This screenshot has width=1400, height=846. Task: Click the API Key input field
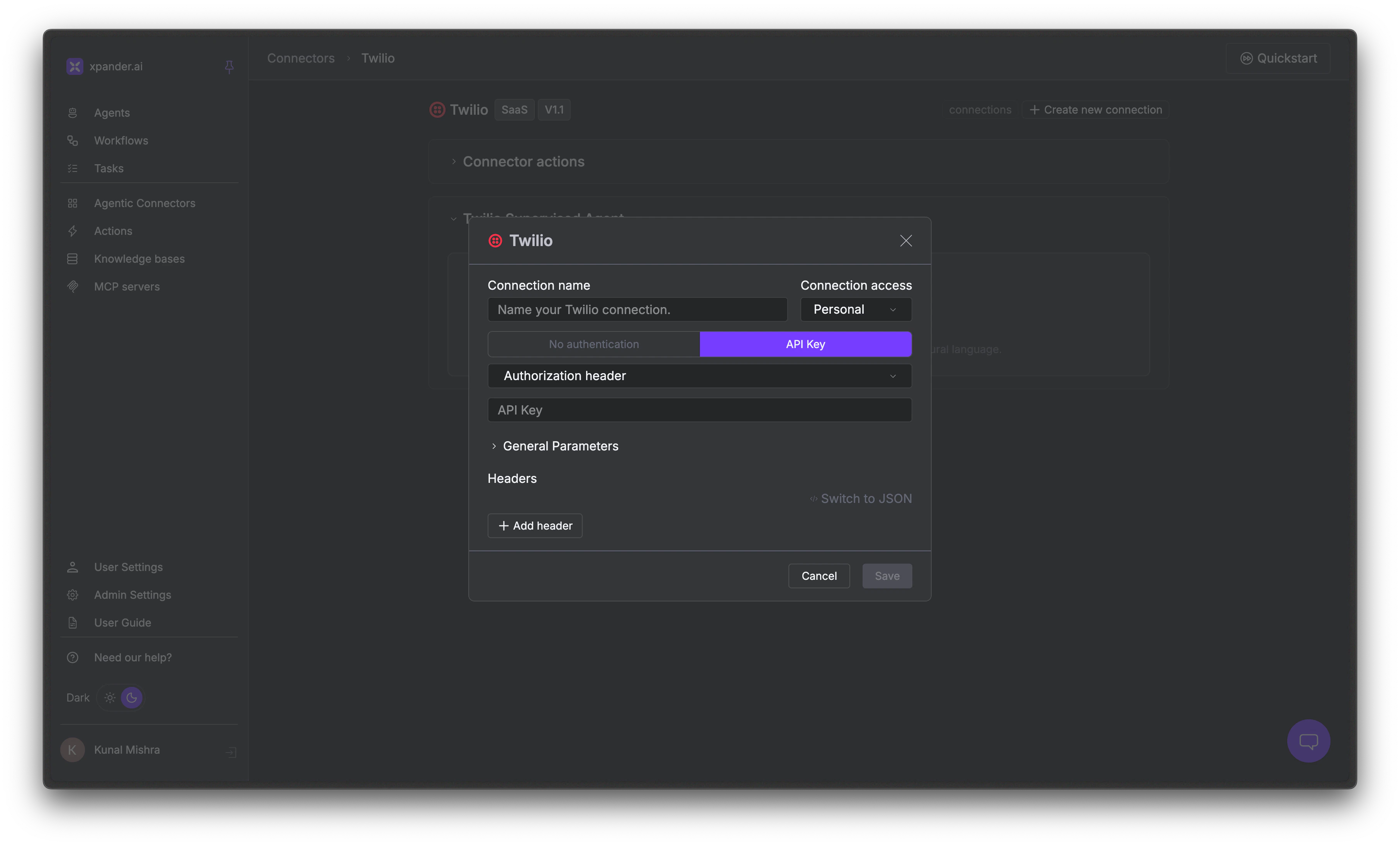699,409
